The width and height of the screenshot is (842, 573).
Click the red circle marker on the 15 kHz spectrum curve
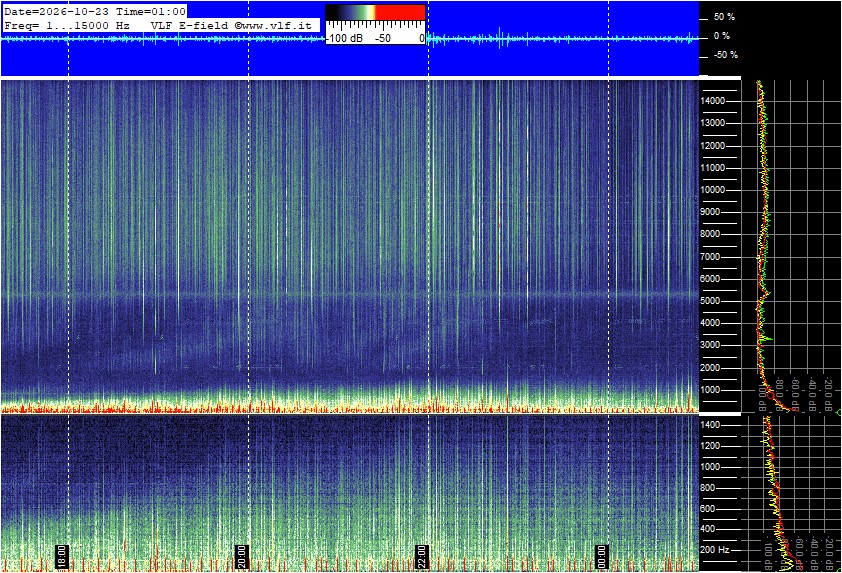pyautogui.click(x=771, y=396)
